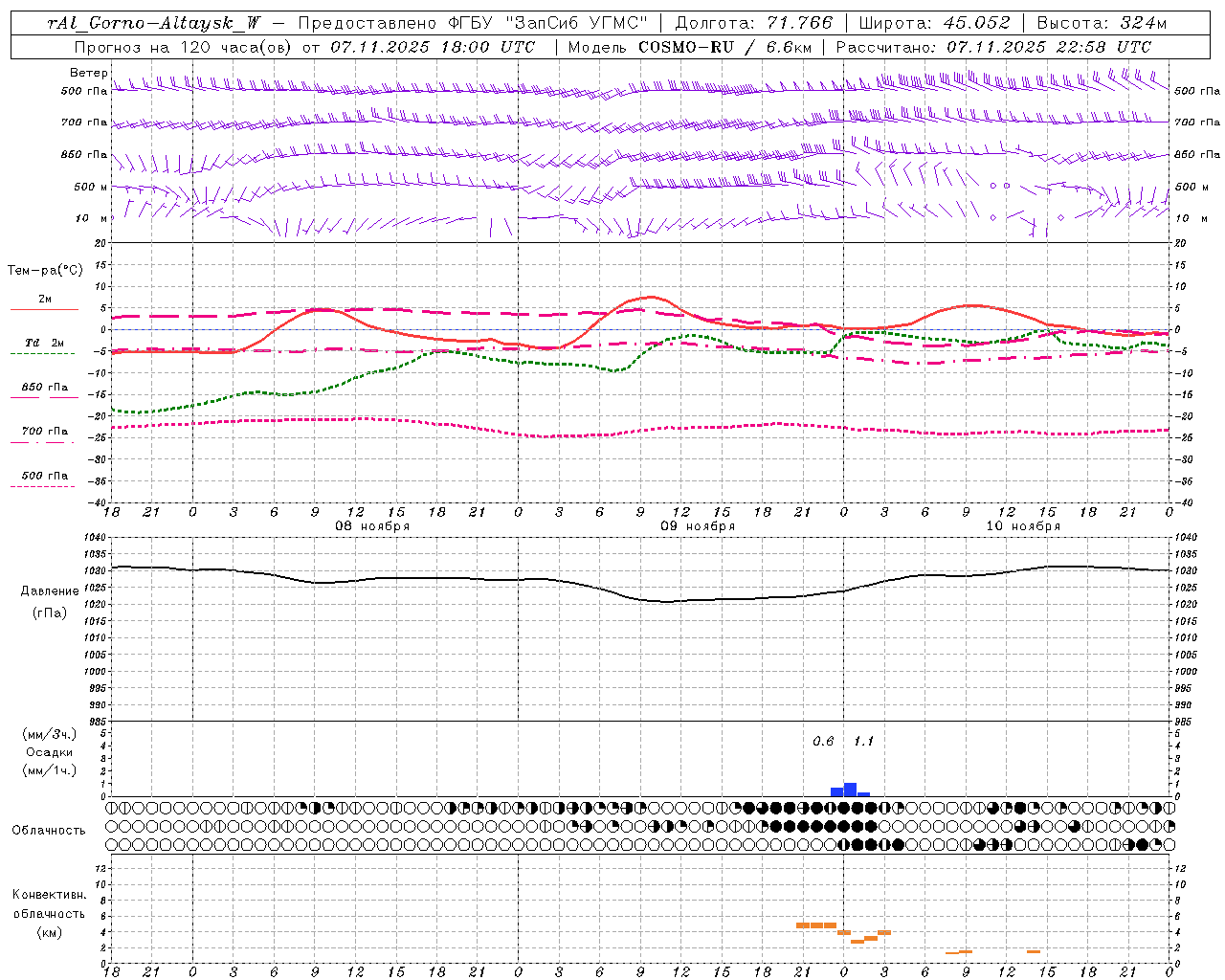Click "Прогноз на 120 часа(ов)" forecast text

click(x=183, y=47)
